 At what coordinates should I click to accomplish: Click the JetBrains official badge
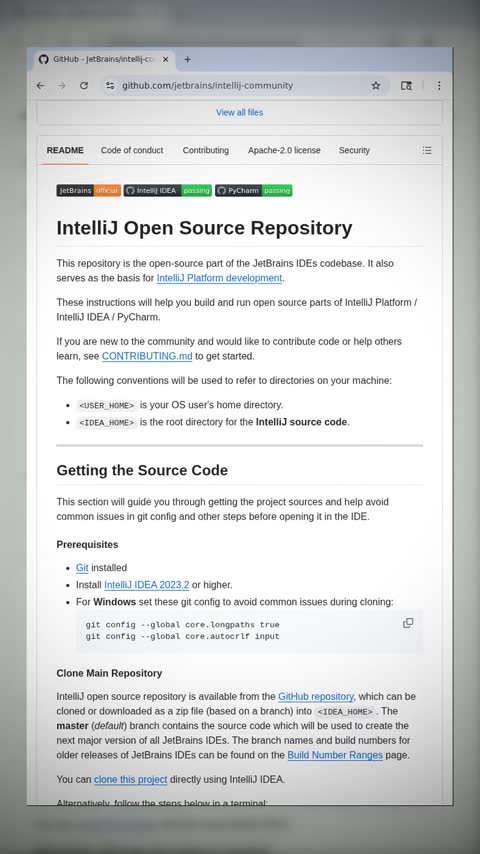coord(89,191)
